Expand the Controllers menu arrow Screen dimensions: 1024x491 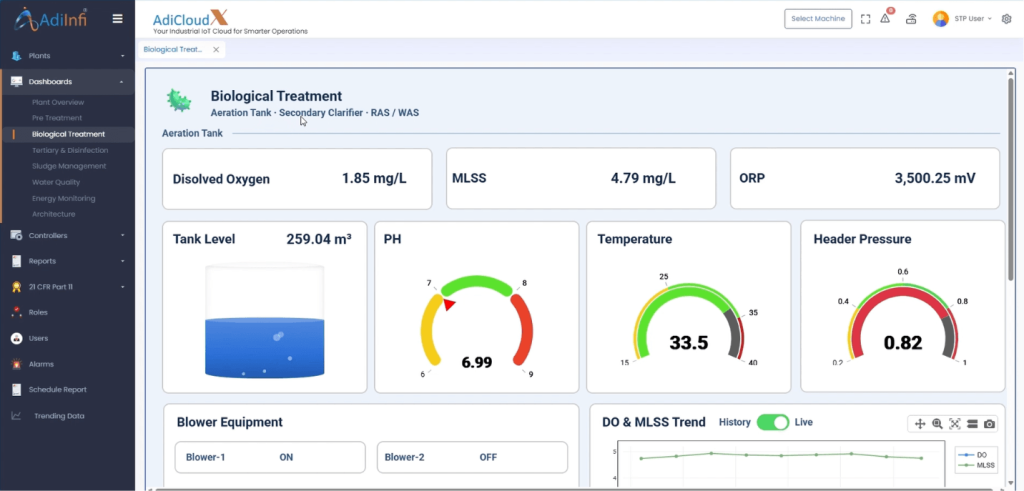123,236
